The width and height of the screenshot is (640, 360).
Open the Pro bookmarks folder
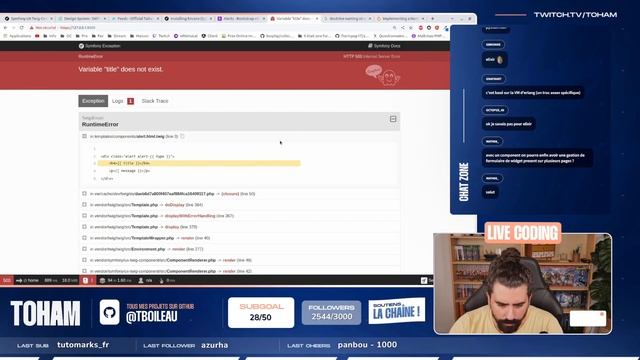click(x=82, y=36)
